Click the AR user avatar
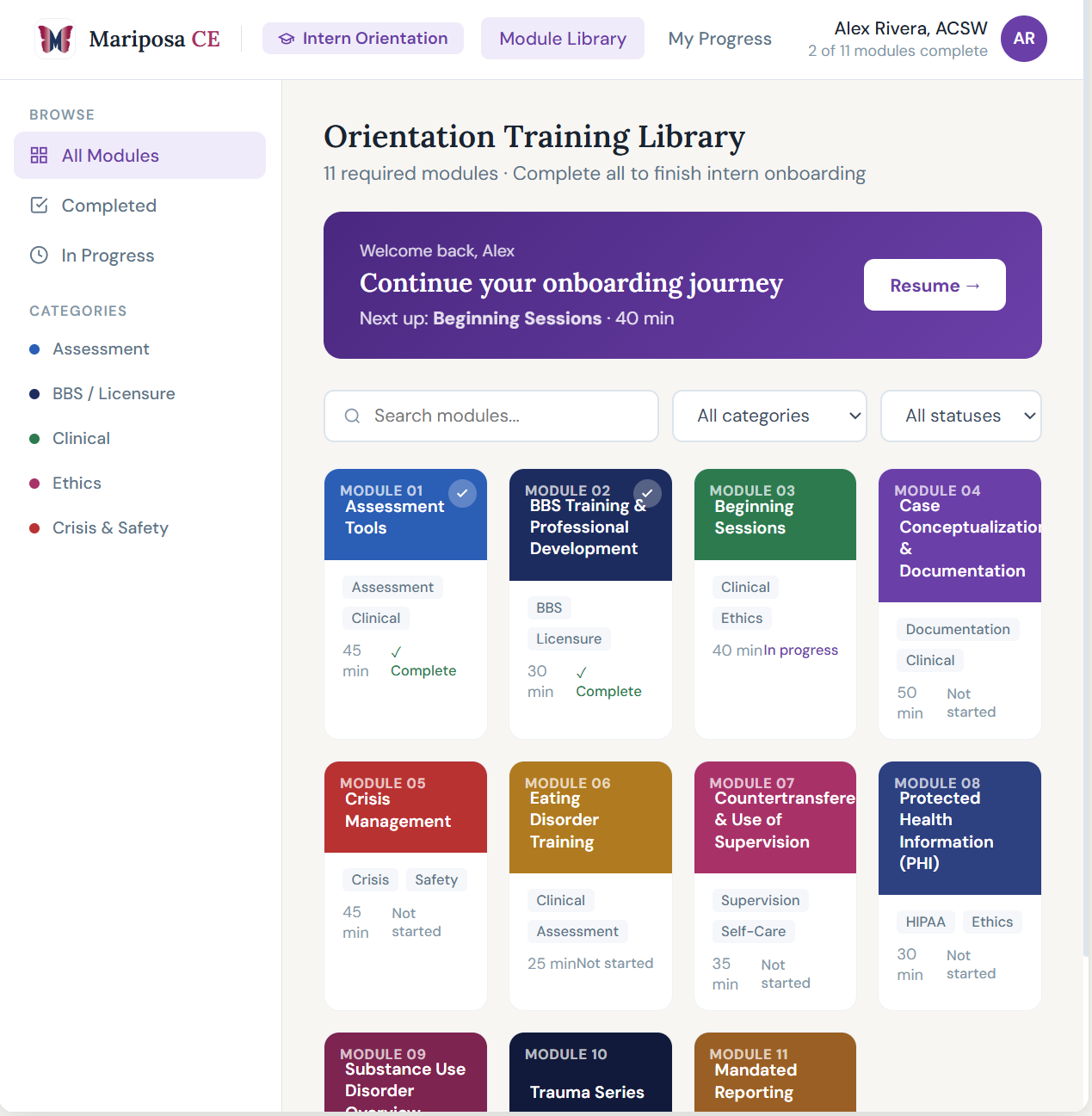 pyautogui.click(x=1024, y=39)
